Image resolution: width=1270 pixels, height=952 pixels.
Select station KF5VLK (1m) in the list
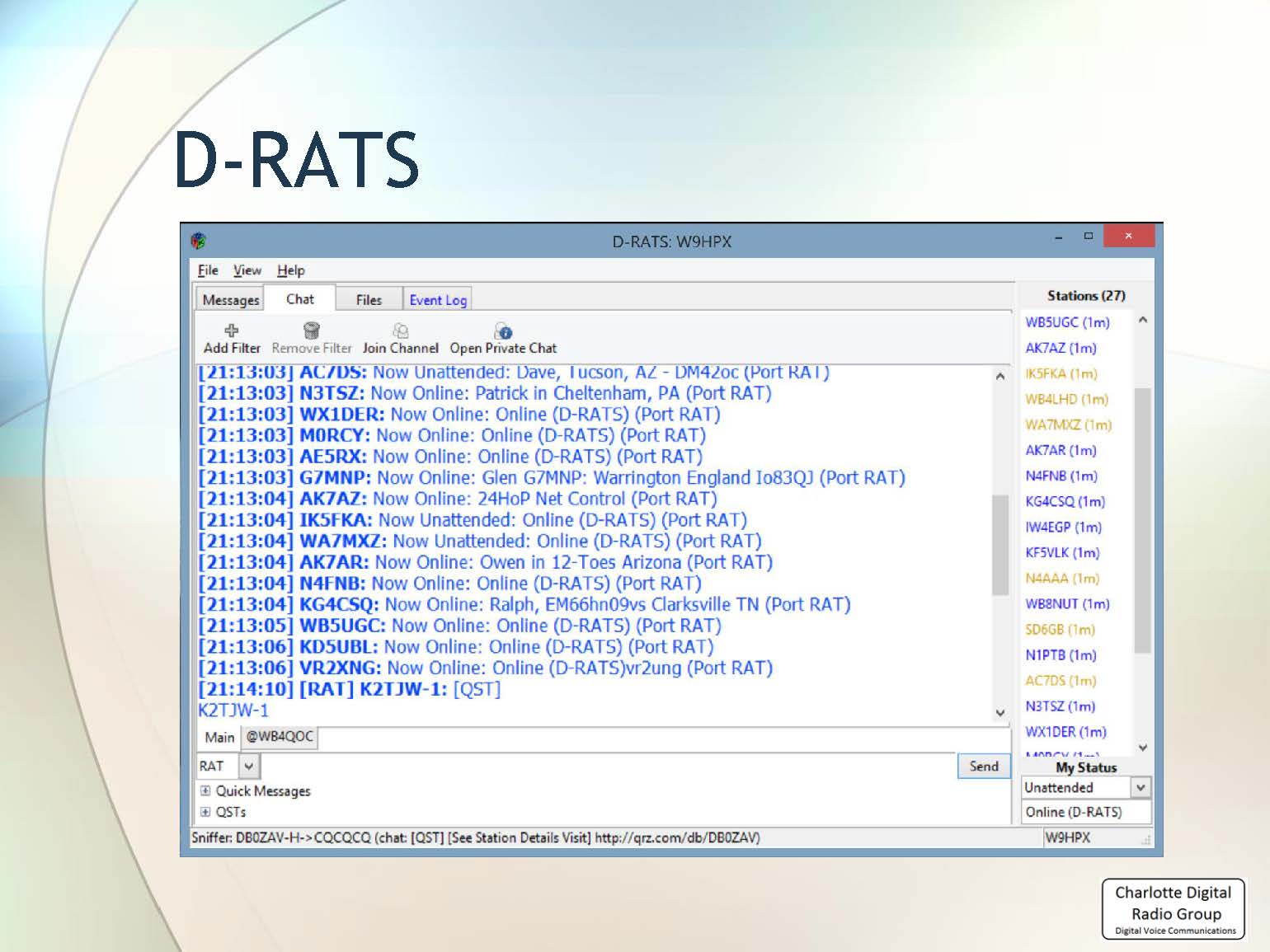pyautogui.click(x=1062, y=552)
